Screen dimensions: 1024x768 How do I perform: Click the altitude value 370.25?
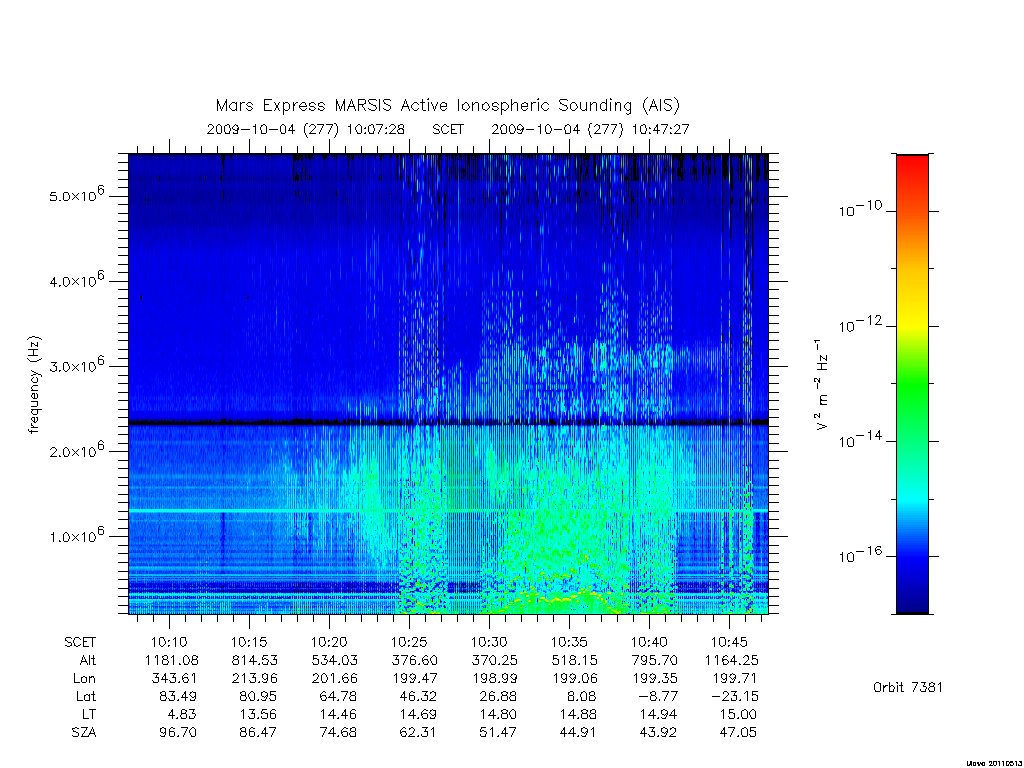494,660
